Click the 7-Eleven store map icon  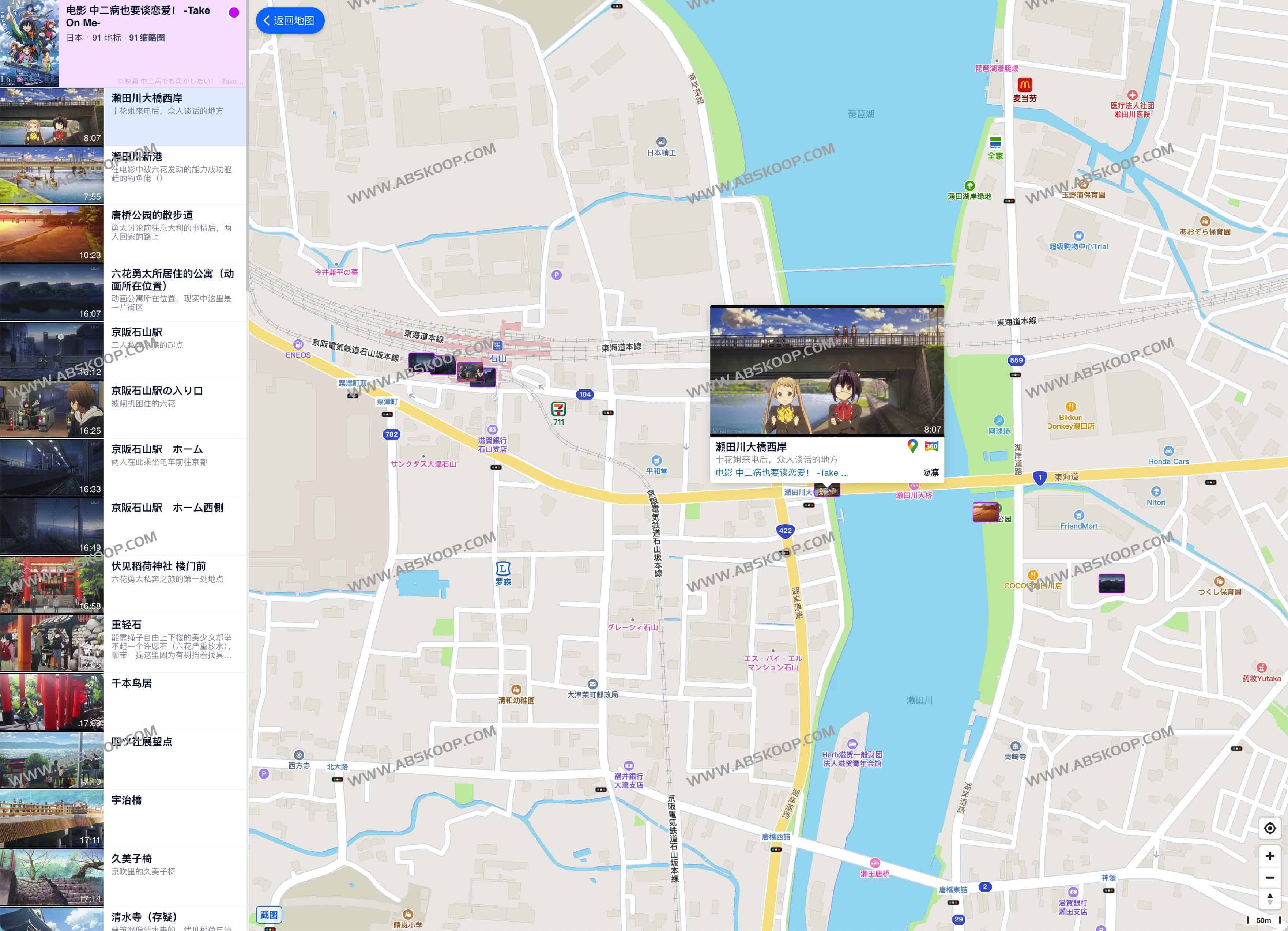point(559,409)
